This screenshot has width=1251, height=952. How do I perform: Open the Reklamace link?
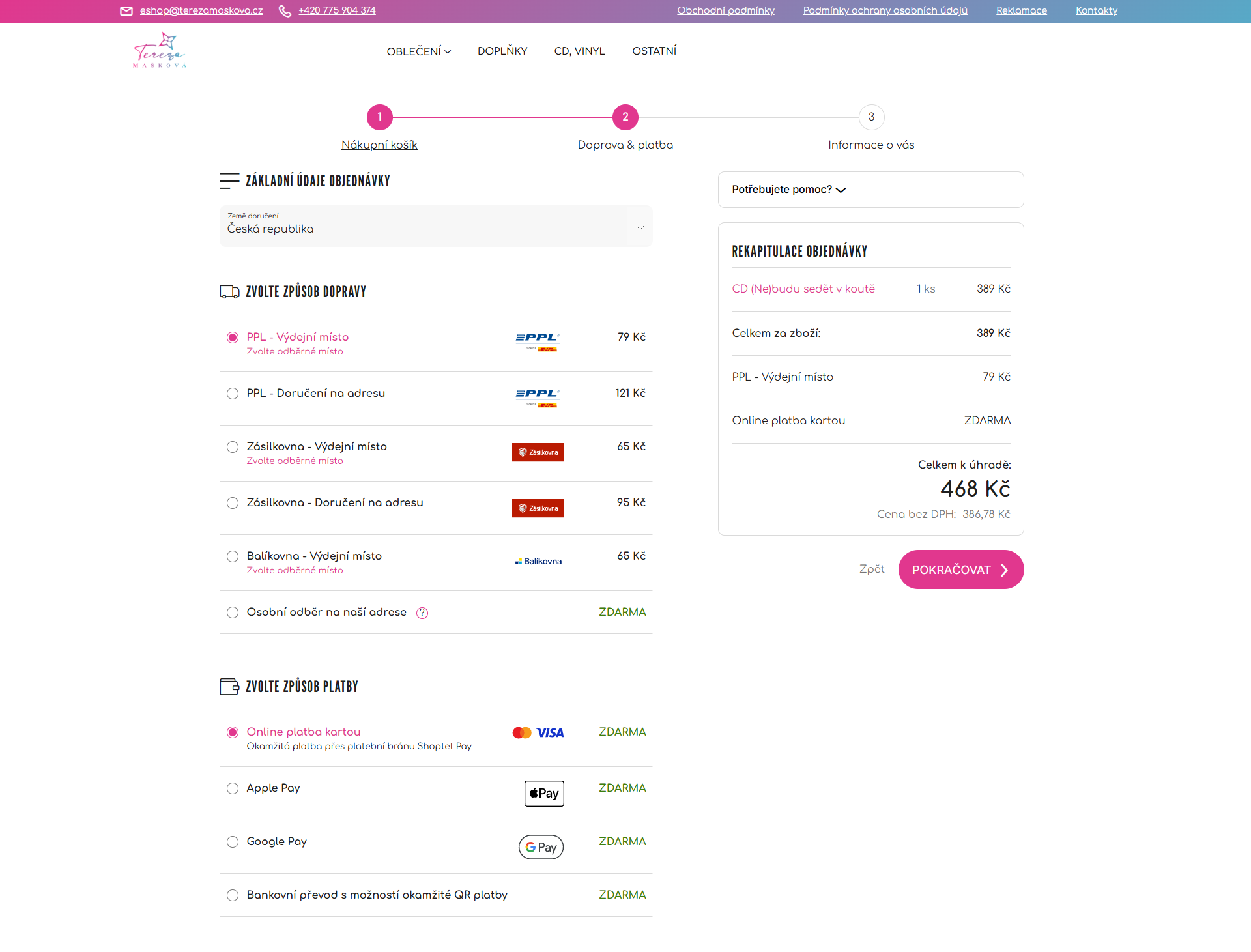point(1021,10)
